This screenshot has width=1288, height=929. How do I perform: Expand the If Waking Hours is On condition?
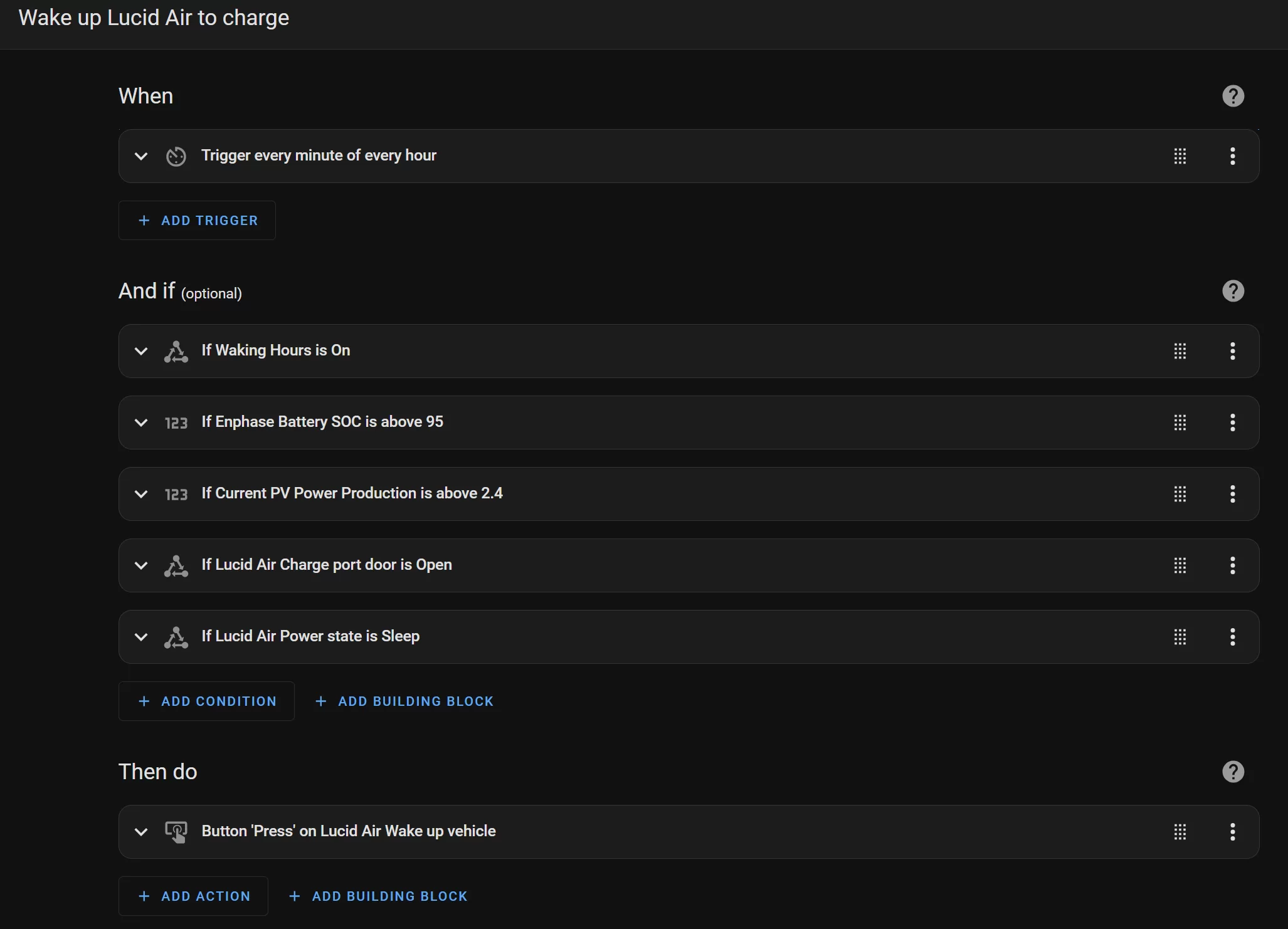pos(141,351)
